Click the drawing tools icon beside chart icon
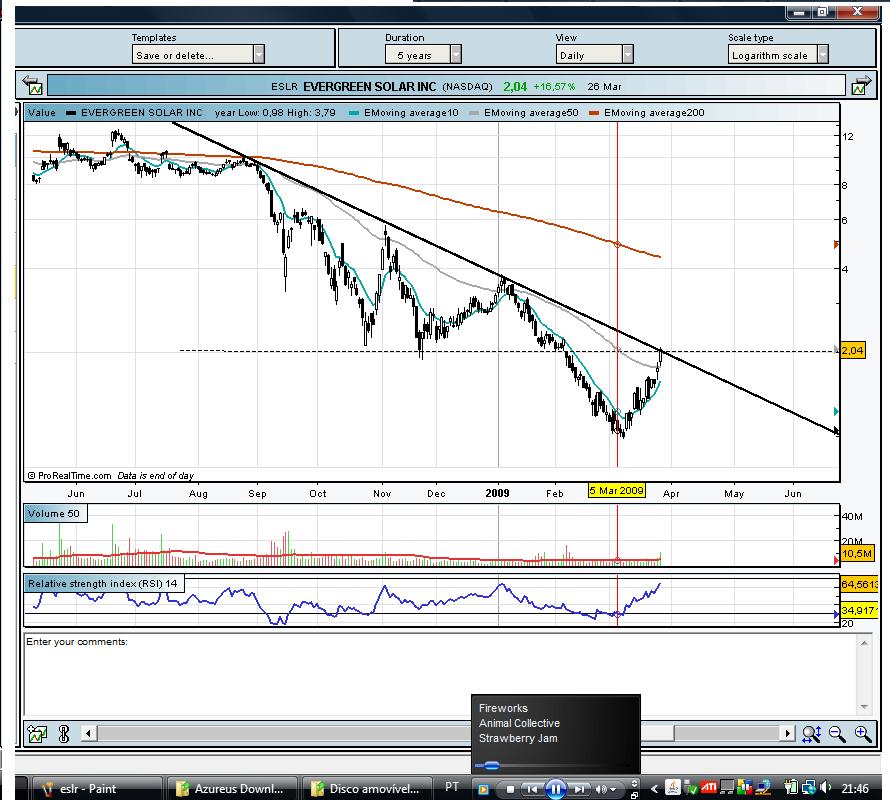Screen dimensions: 890x800 [x=64, y=734]
